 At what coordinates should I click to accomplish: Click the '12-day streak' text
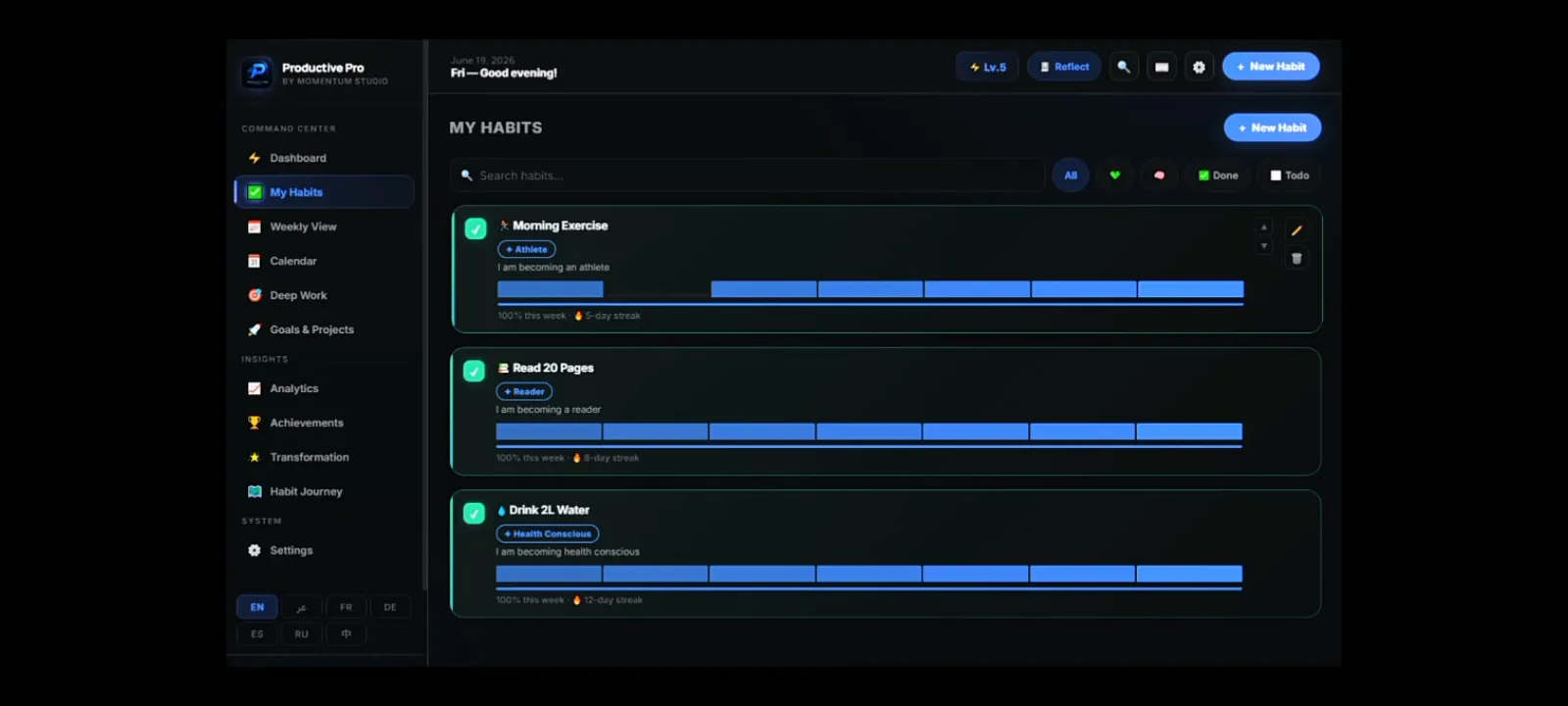(613, 600)
